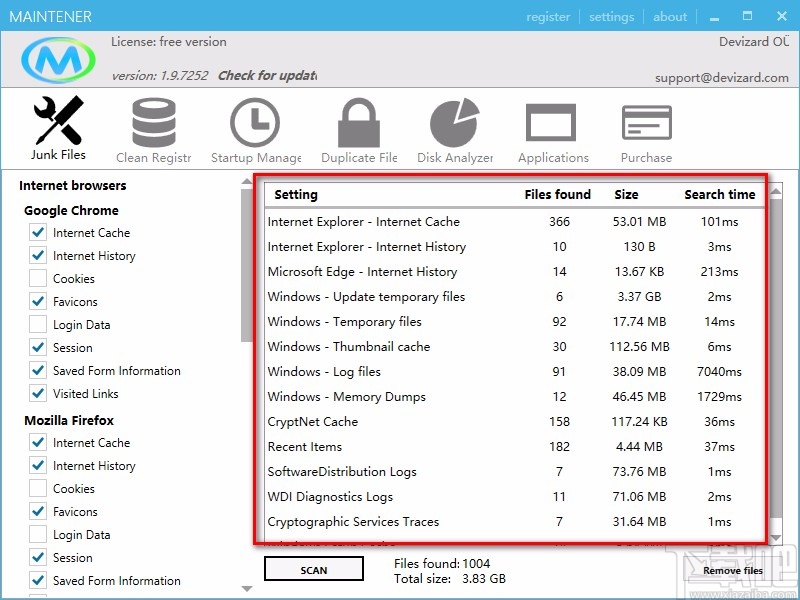Viewport: 800px width, 600px height.
Task: Open the Clean Registry tool icon
Action: pyautogui.click(x=153, y=124)
